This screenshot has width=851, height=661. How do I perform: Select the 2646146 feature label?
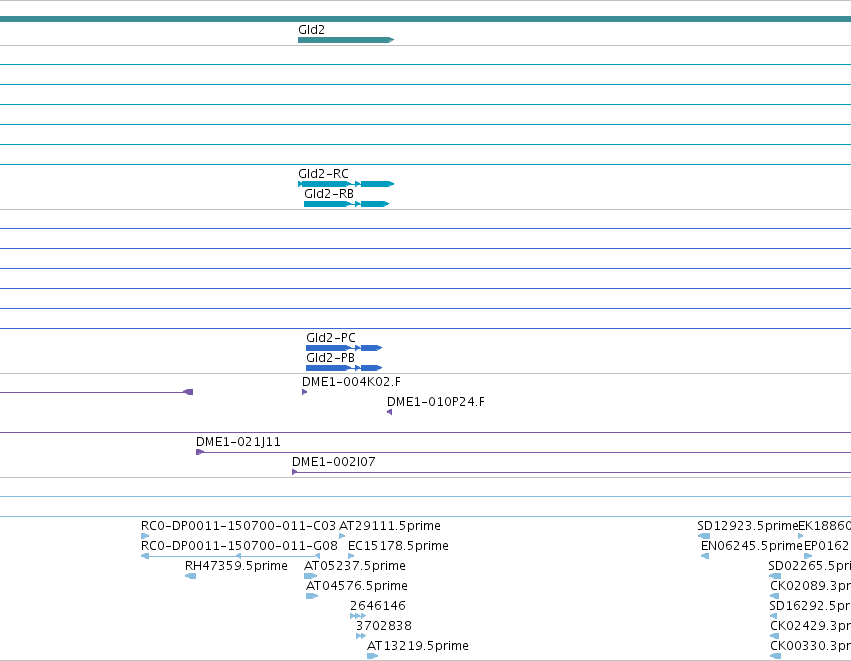[x=378, y=606]
